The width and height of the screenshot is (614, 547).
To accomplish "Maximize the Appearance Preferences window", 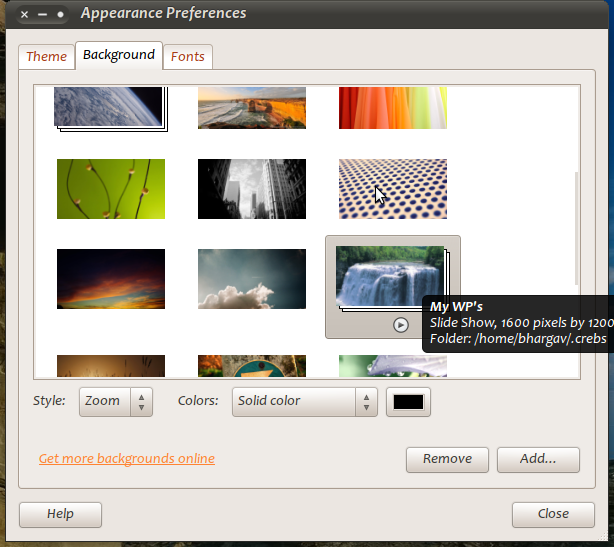I will click(60, 14).
